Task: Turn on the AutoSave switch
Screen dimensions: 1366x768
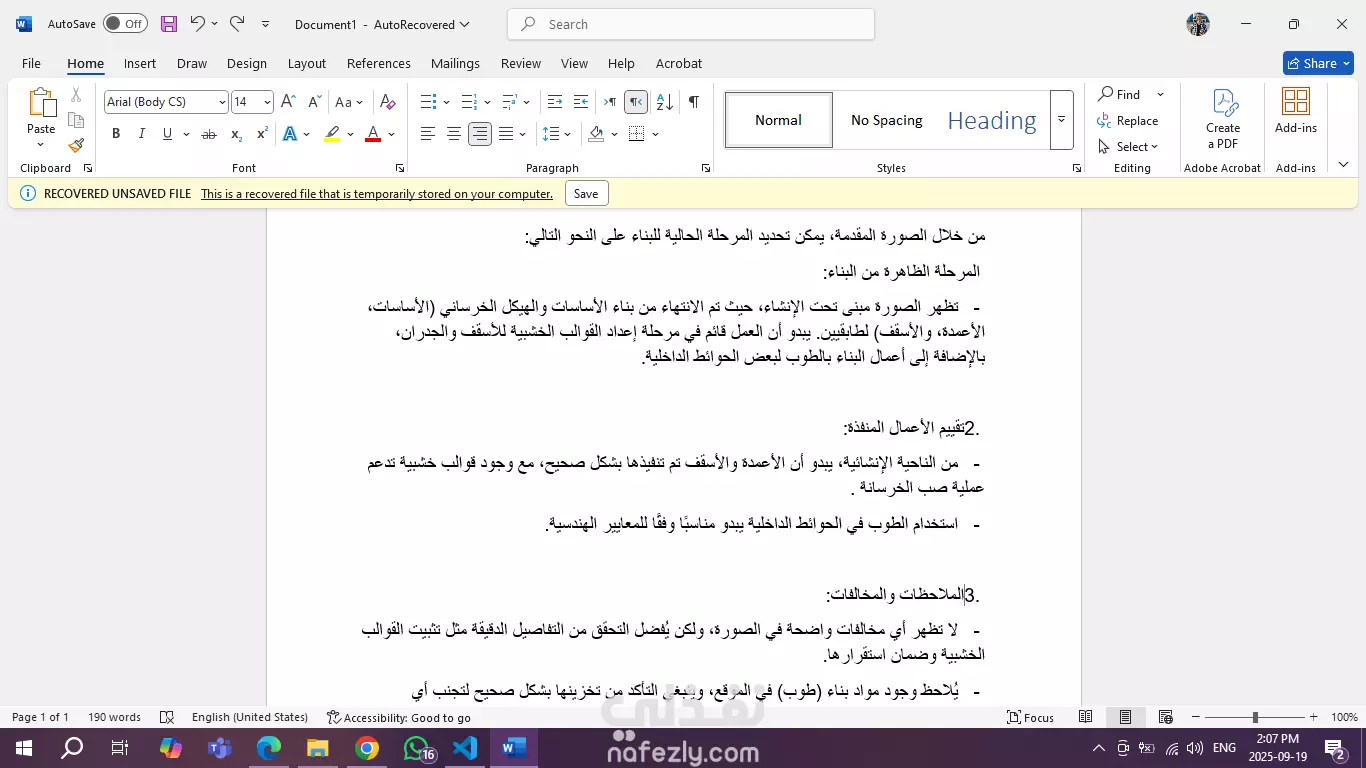Action: tap(125, 24)
